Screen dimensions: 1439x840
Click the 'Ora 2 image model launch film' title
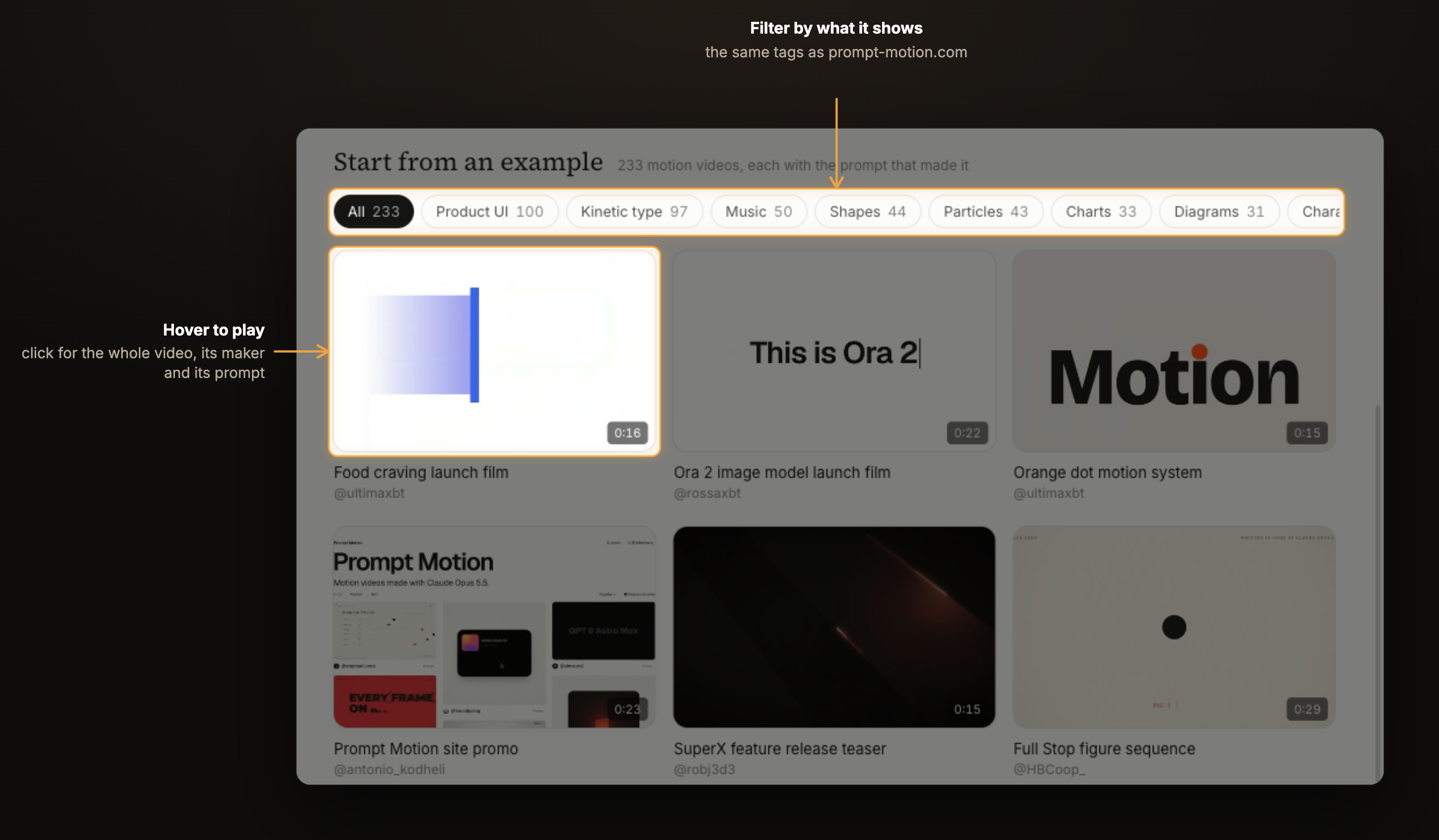[782, 472]
